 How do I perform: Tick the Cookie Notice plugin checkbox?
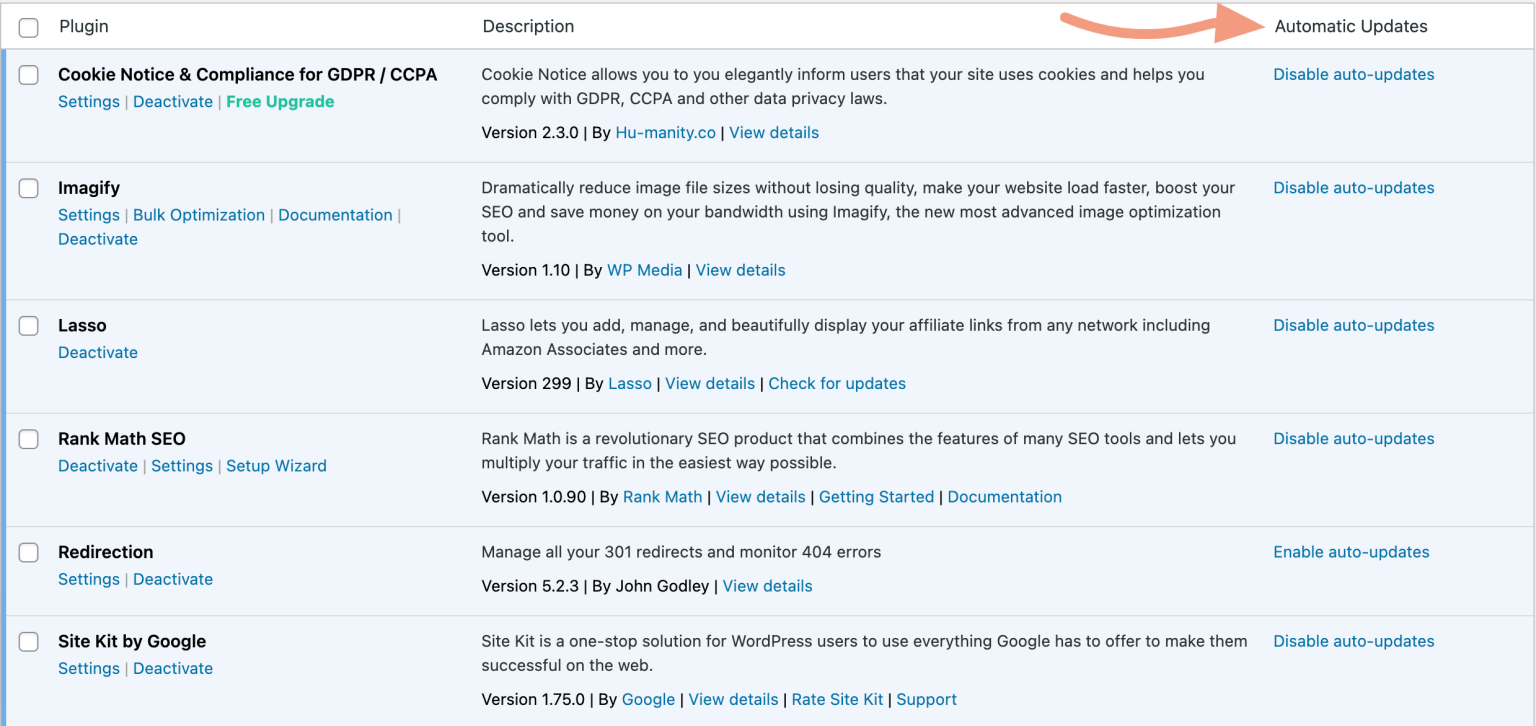click(x=29, y=75)
